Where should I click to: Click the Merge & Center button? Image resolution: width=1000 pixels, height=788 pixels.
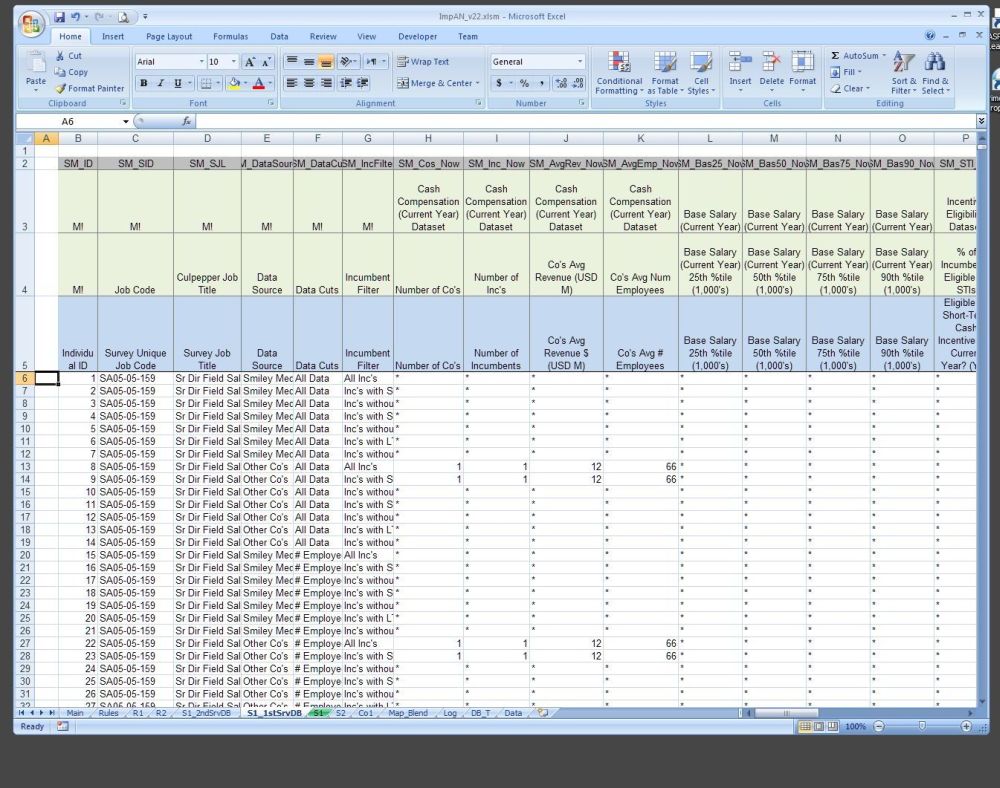[438, 84]
